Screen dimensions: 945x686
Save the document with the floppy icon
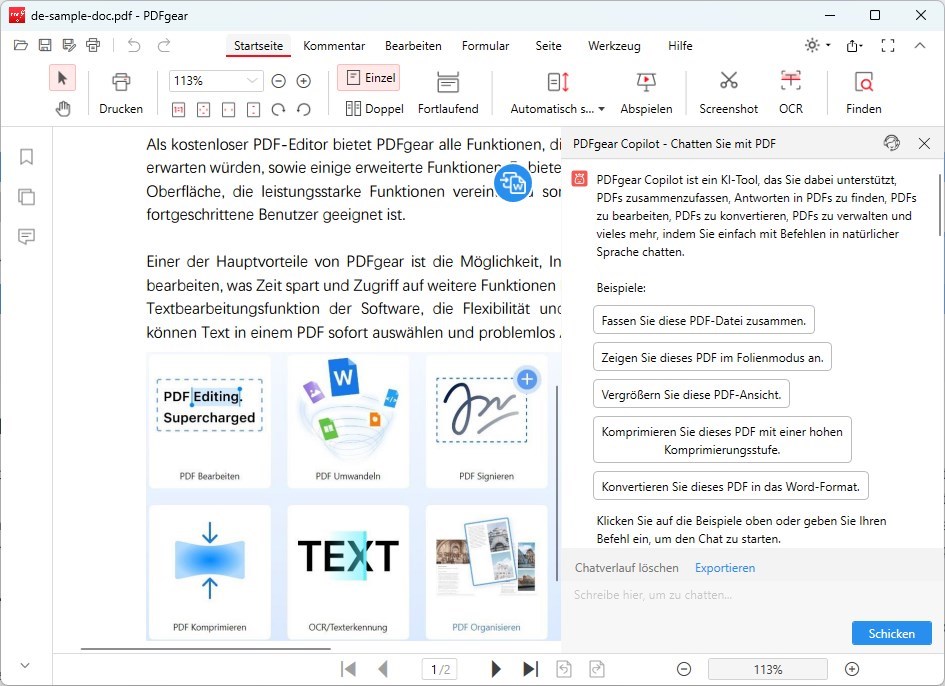pos(45,45)
